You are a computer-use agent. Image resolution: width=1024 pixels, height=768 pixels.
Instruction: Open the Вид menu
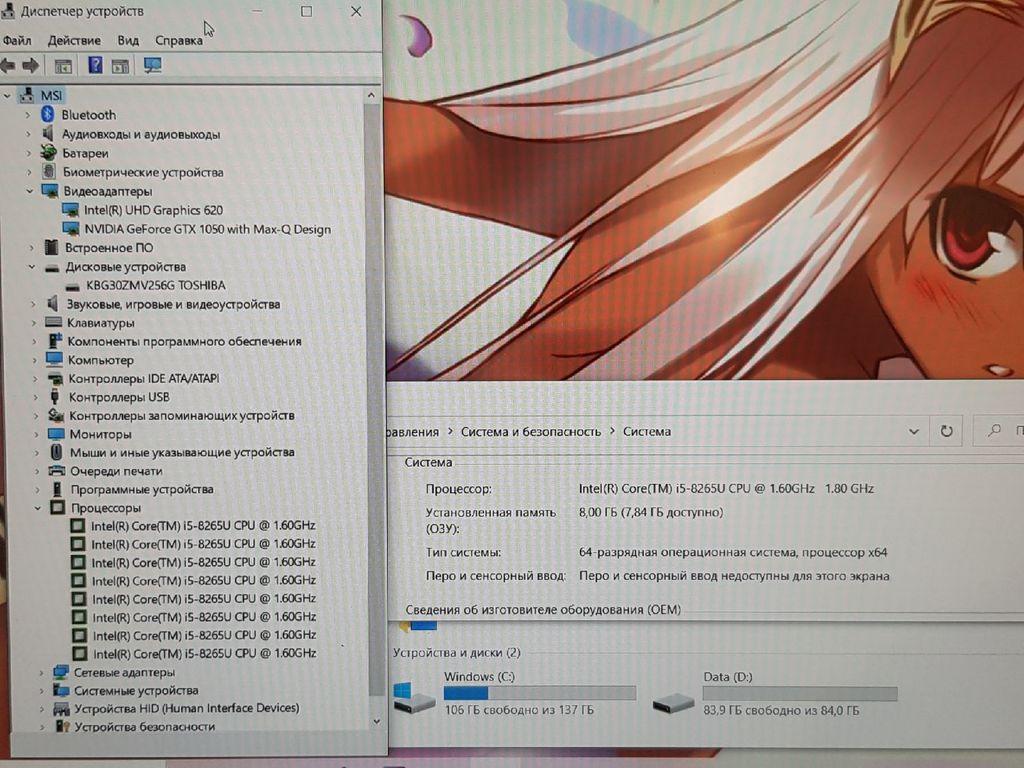tap(128, 41)
